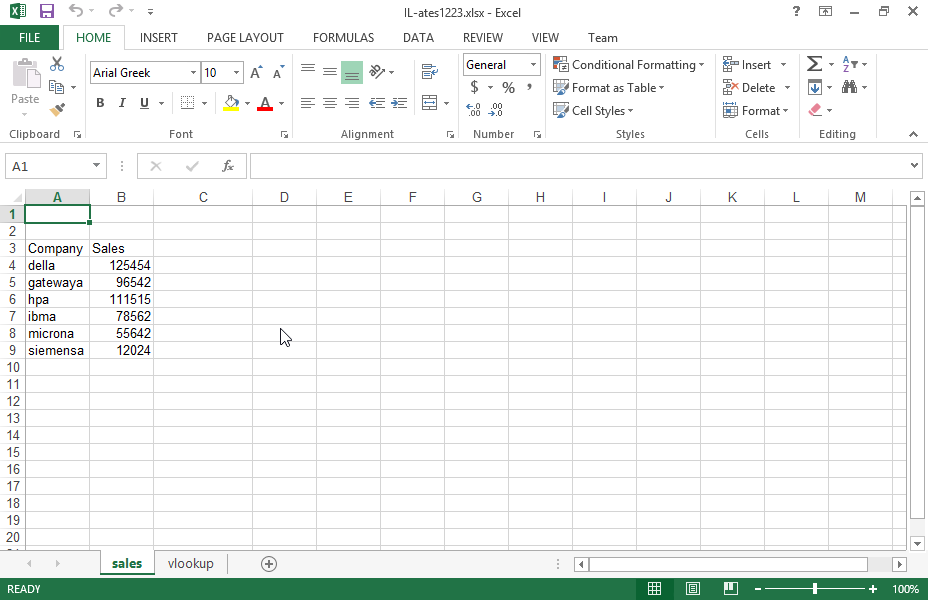Toggle Middle Align vertical alignment
This screenshot has height=600, width=928.
click(330, 72)
